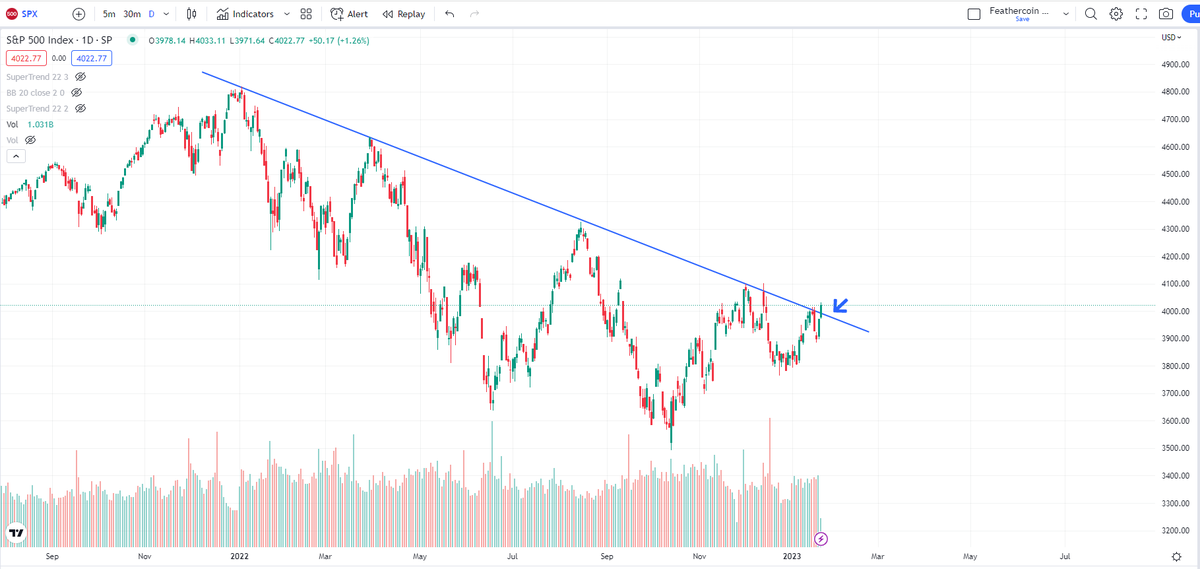Screen dimensions: 1200x569
Task: Open the USD currency dropdown
Action: [x=1171, y=37]
